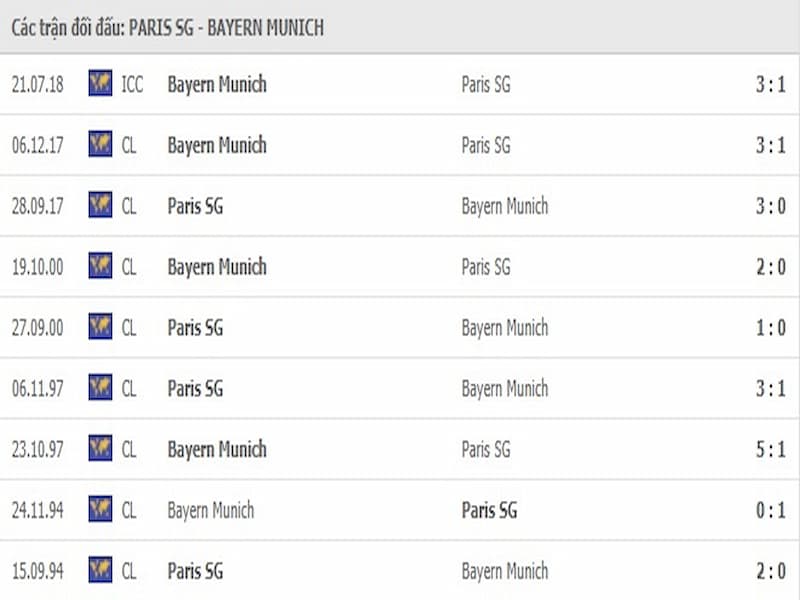Open Bayern Munich home team on 21.07.18
Image resolution: width=800 pixels, height=600 pixels.
(x=217, y=85)
